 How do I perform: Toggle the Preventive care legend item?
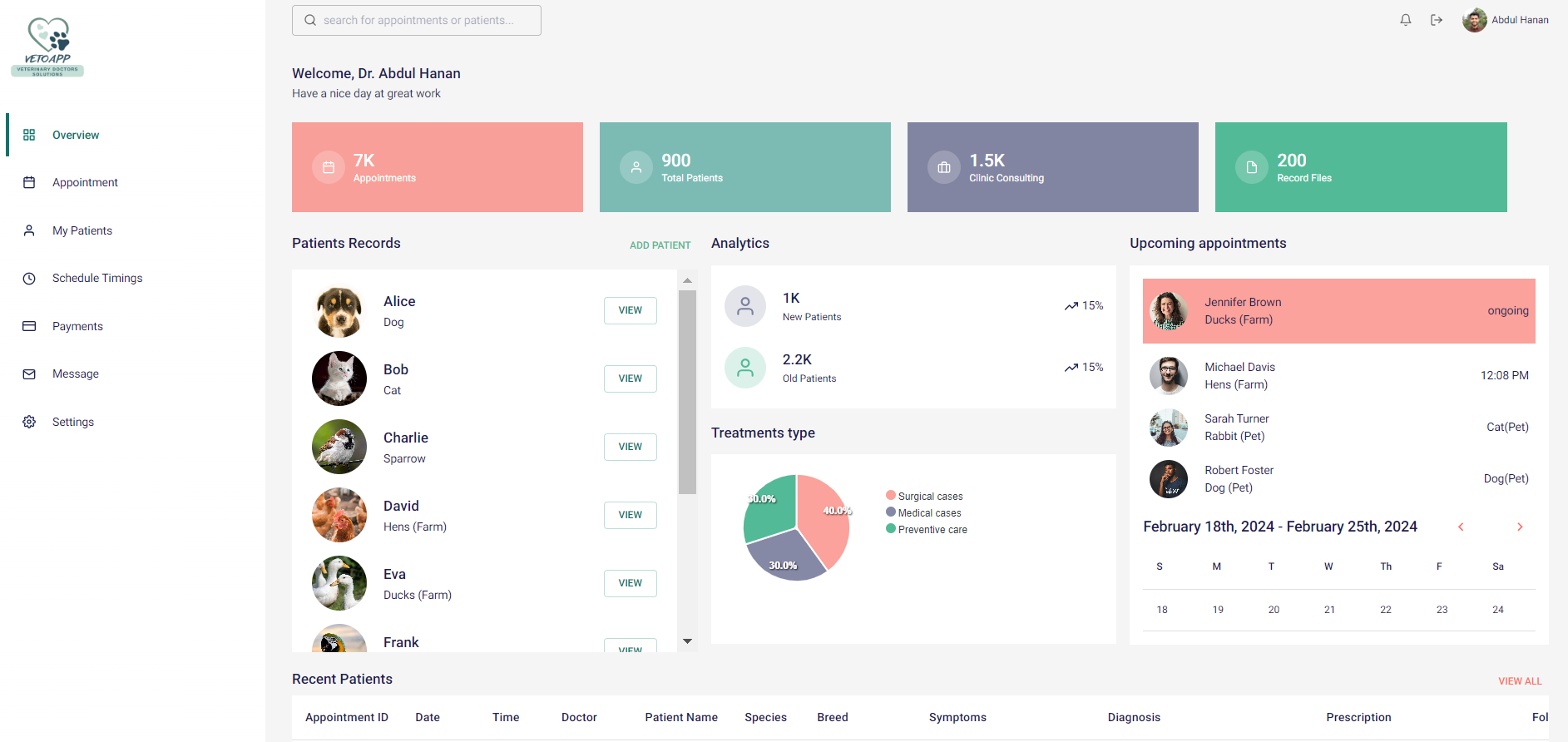927,529
